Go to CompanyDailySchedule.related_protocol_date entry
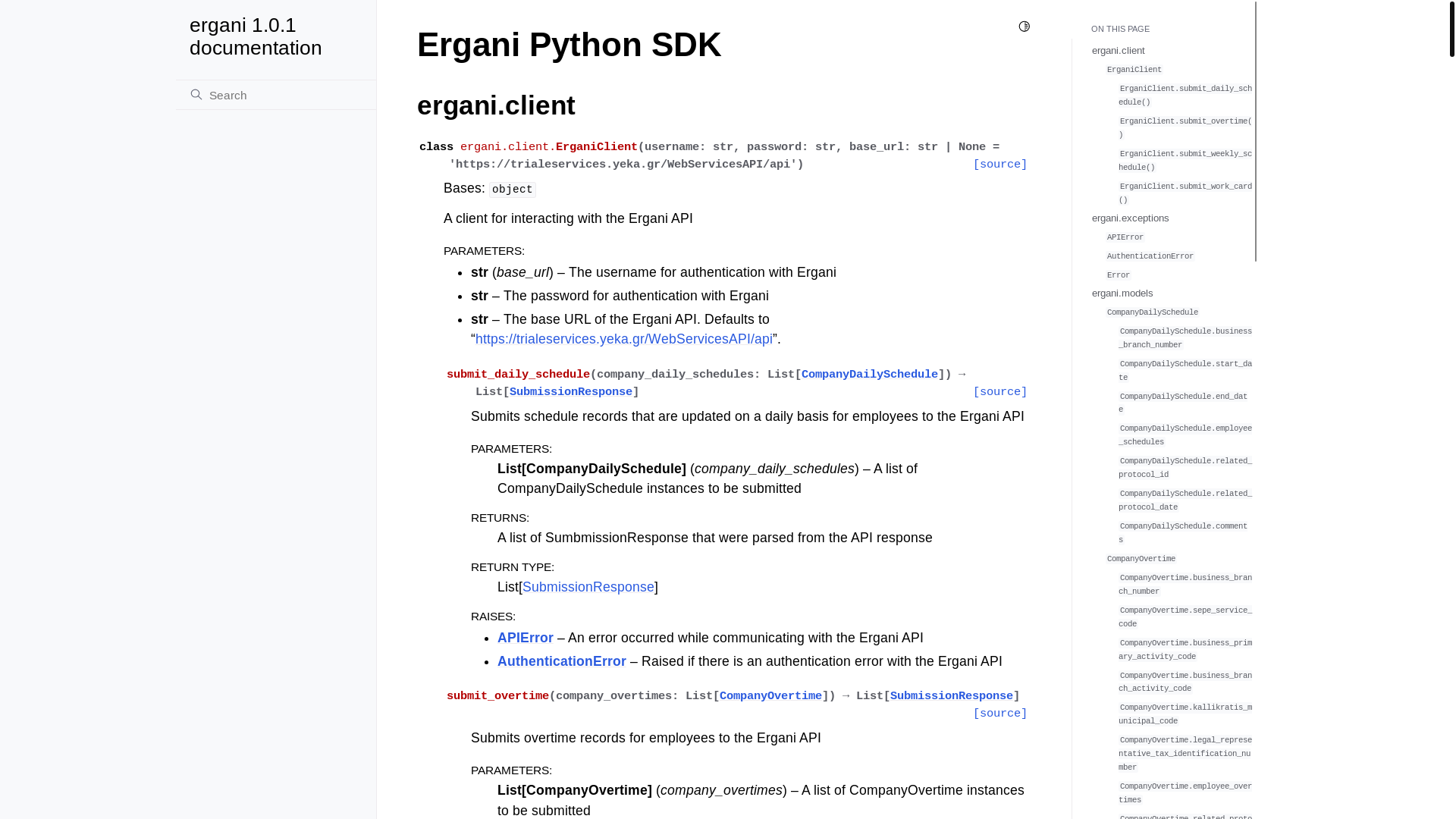The height and width of the screenshot is (819, 1456). 1185,500
